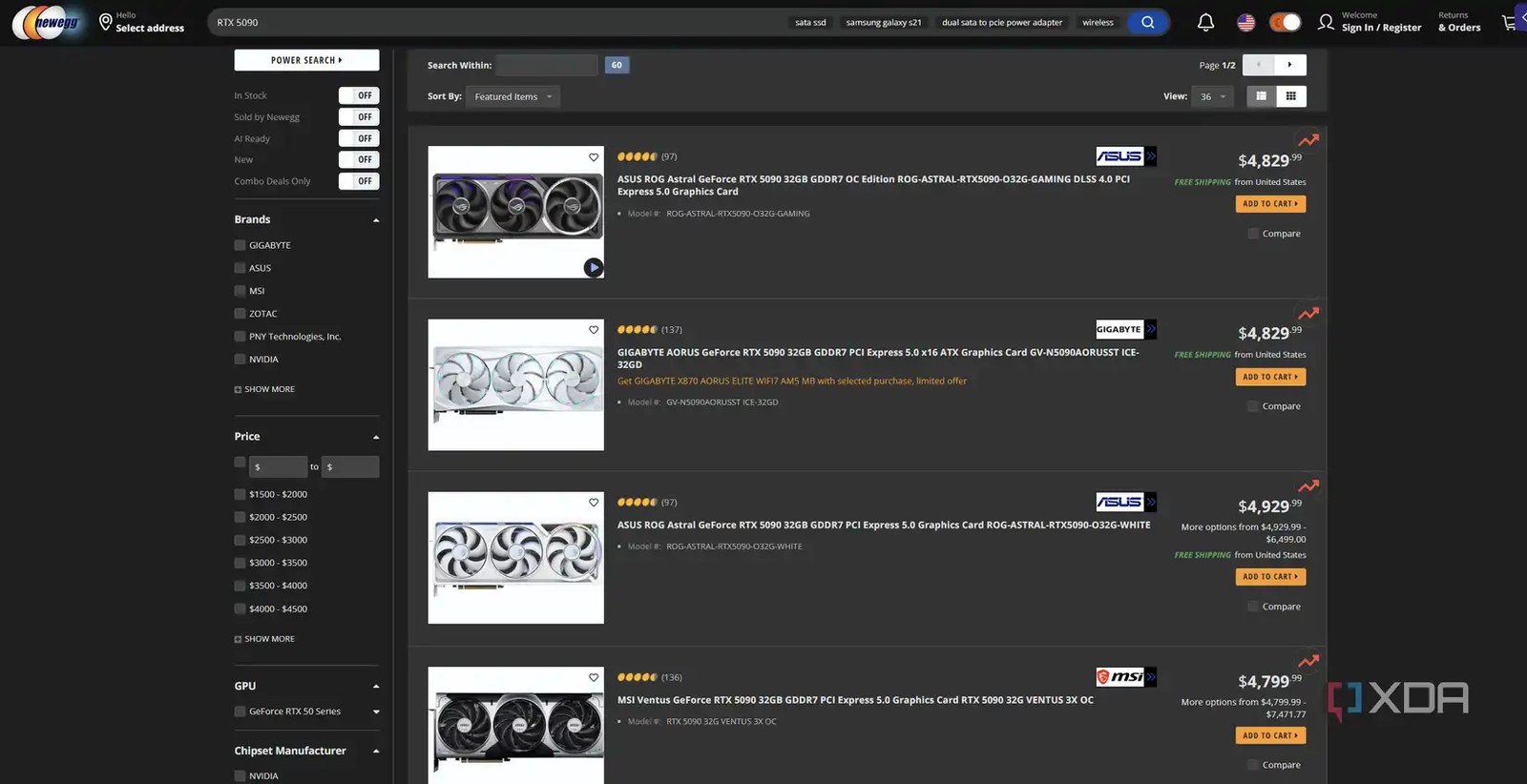
Task: Click the minimum price input field
Action: [x=278, y=467]
